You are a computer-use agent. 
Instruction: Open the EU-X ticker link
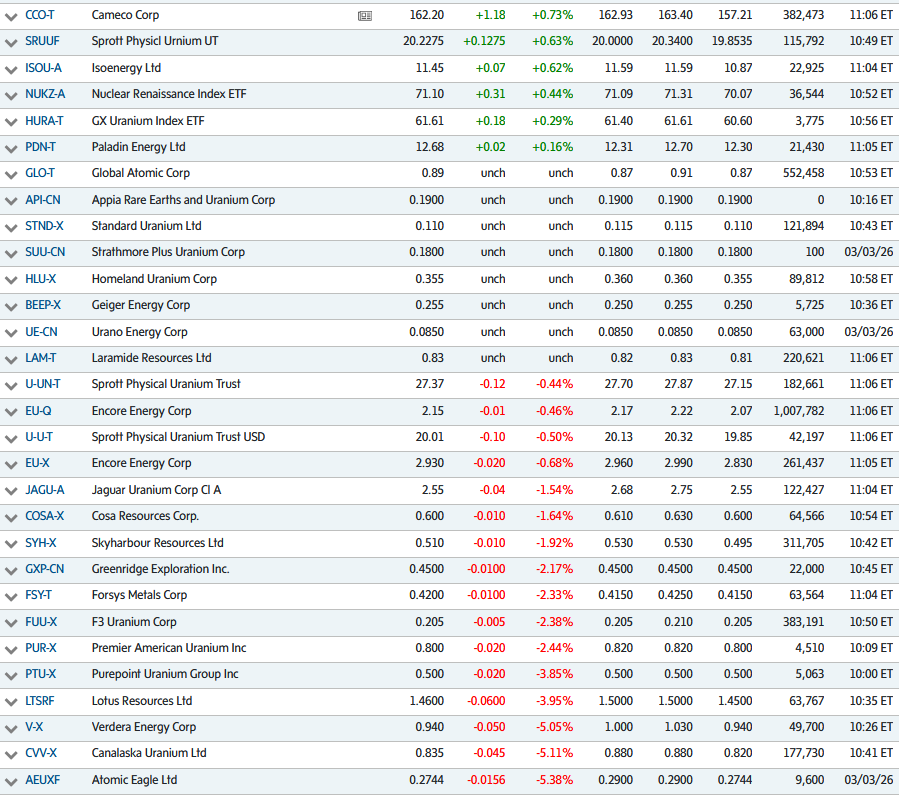click(x=37, y=463)
